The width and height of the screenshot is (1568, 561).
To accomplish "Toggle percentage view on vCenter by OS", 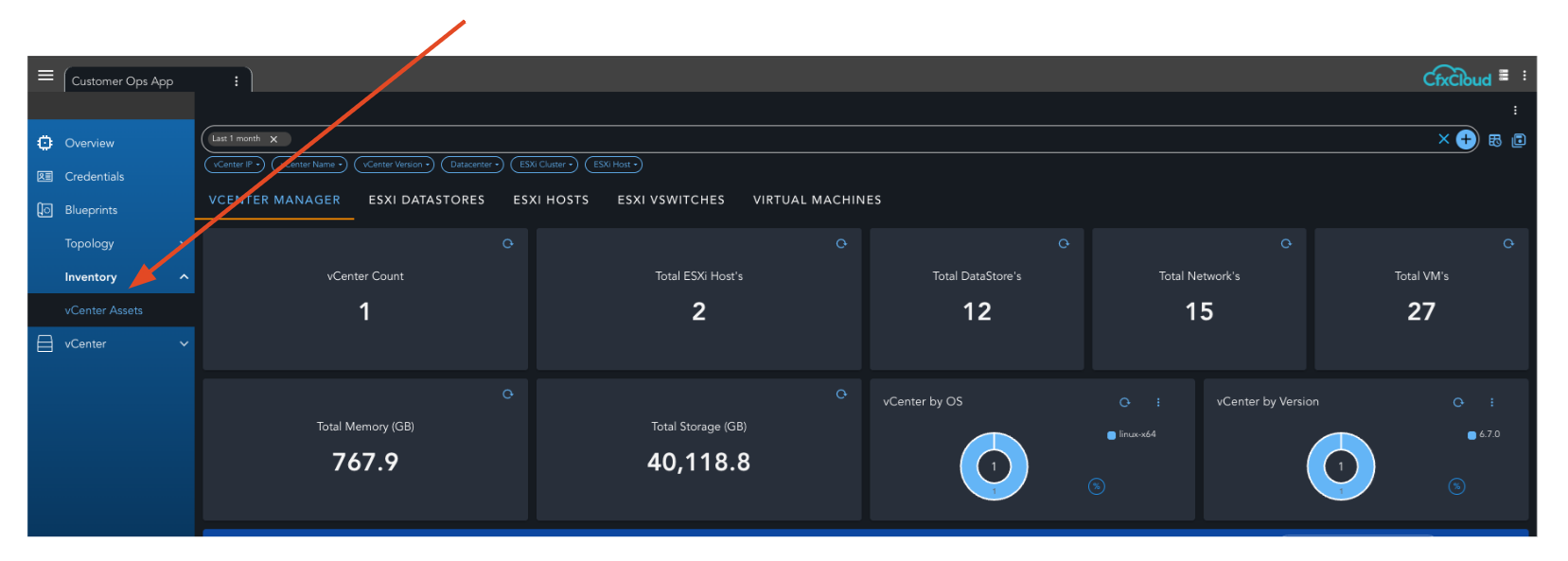I will tap(1096, 486).
